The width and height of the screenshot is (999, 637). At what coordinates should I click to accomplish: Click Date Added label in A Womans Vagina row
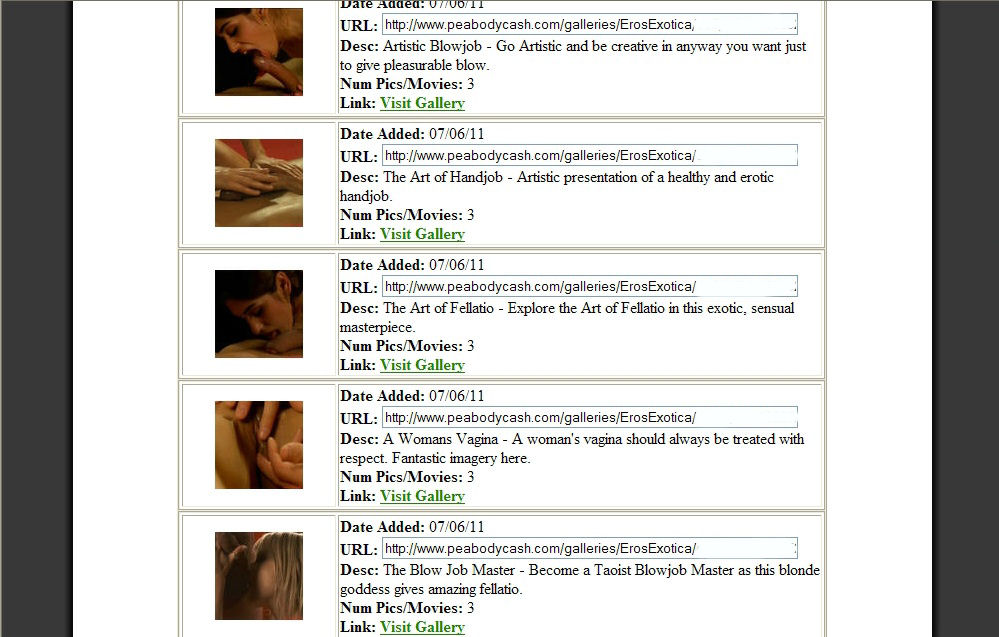click(382, 396)
